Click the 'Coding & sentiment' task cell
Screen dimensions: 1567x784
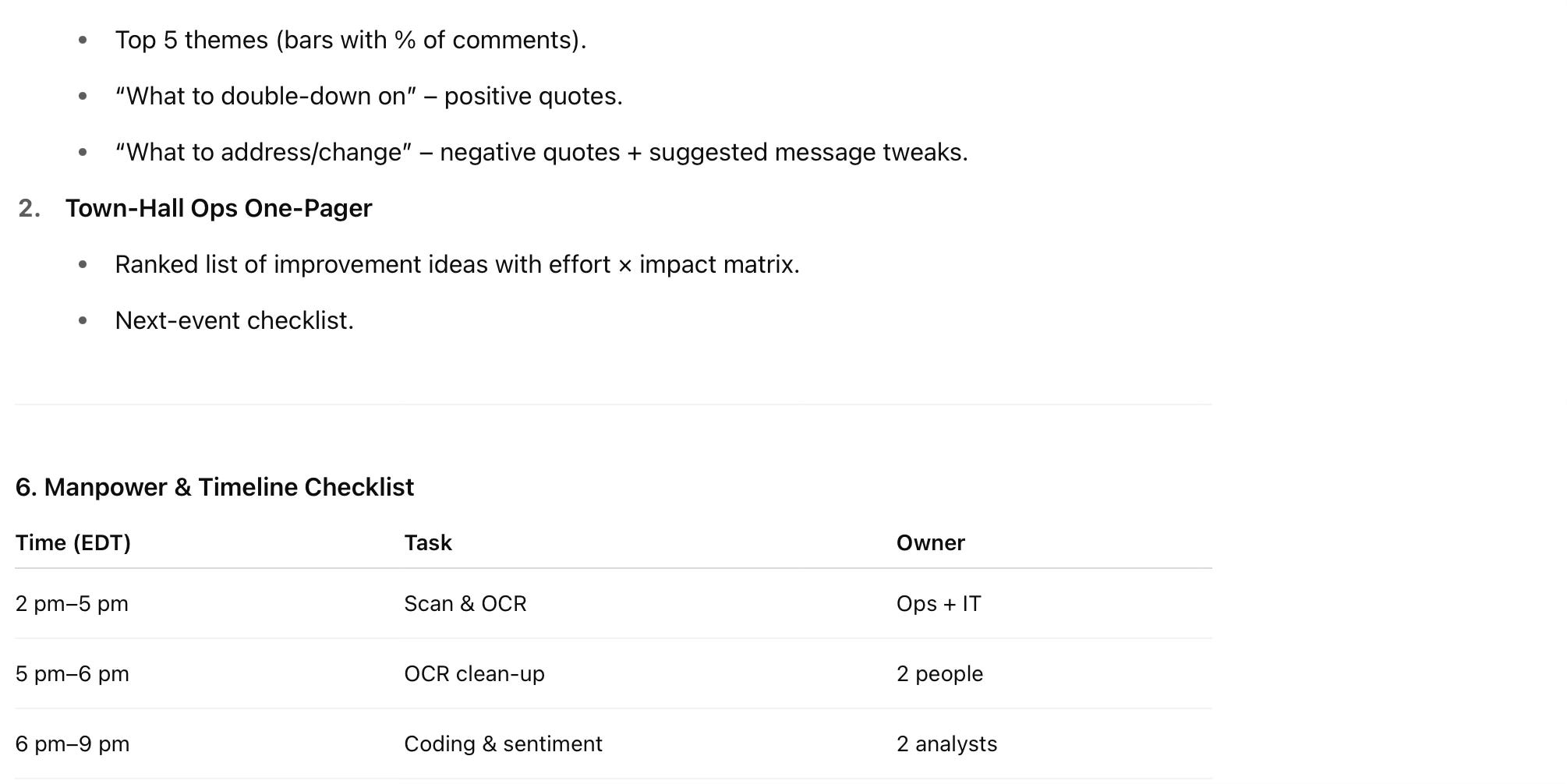[x=503, y=744]
